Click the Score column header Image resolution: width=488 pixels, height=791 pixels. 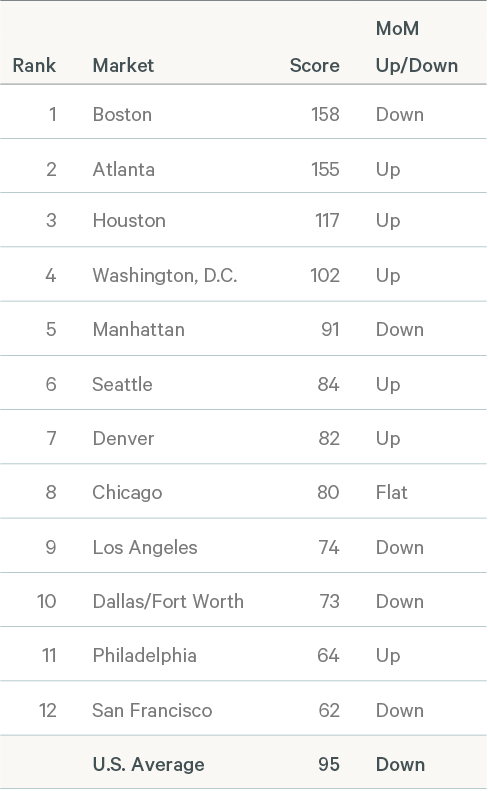click(314, 65)
